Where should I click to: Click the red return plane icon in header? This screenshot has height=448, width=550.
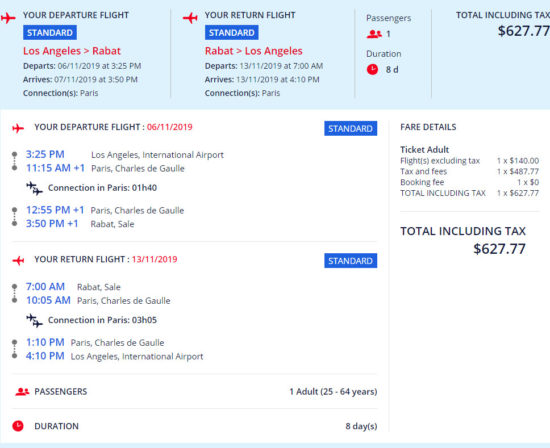[190, 18]
